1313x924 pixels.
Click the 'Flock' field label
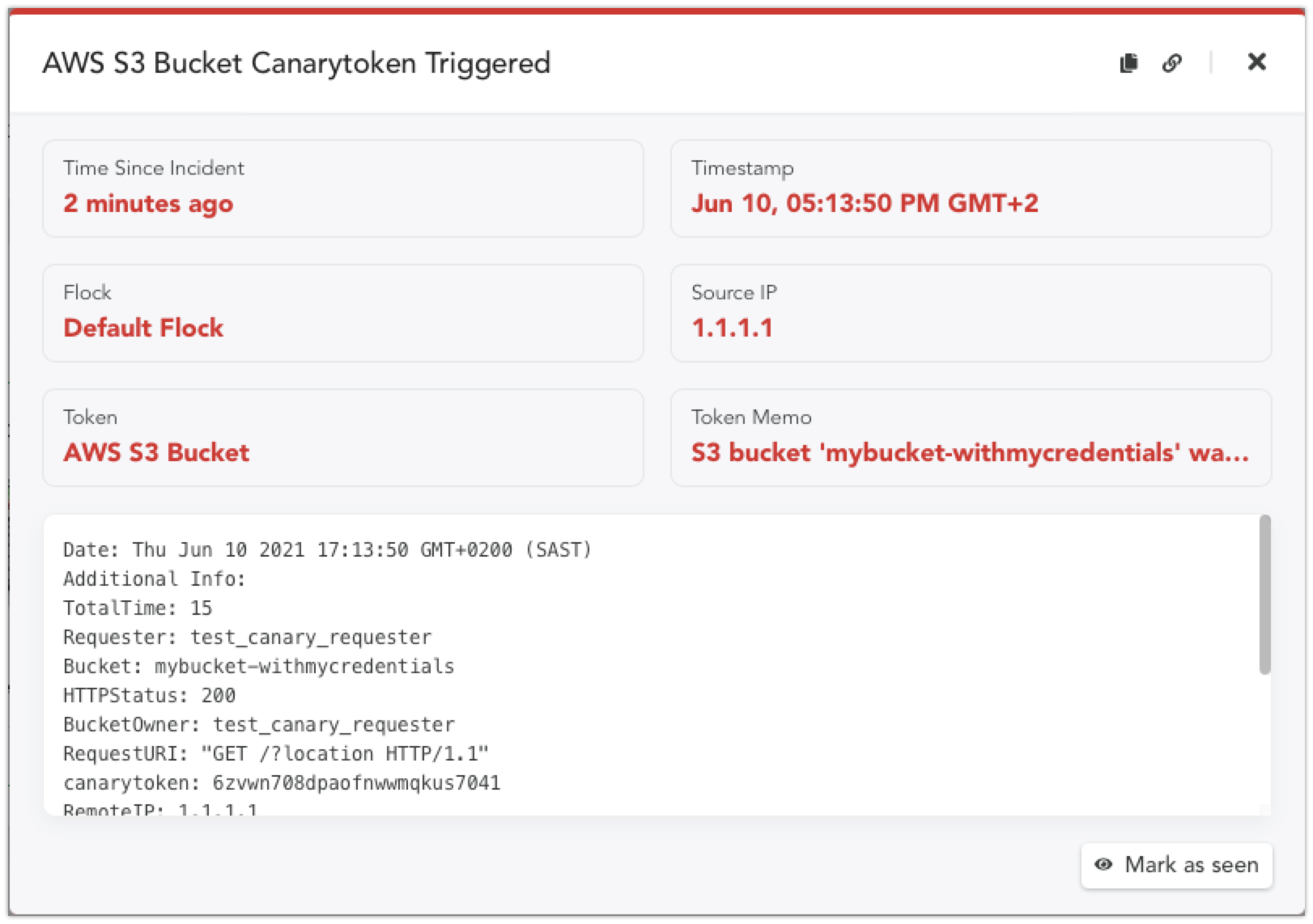(87, 292)
